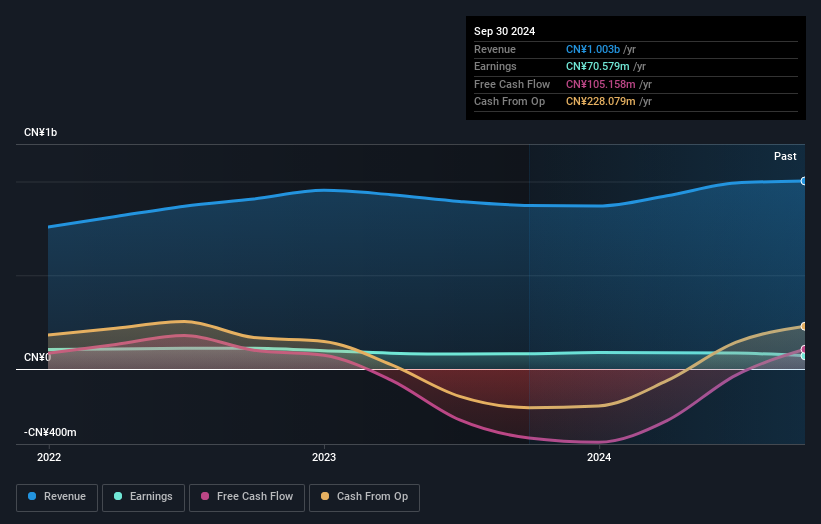Viewport: 821px width, 524px height.
Task: Click the 2023 x-axis label
Action: tap(324, 457)
